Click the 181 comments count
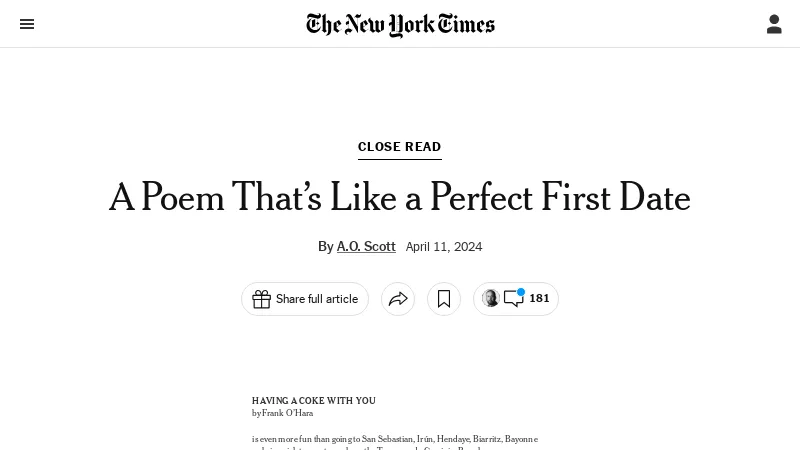Viewport: 800px width, 450px height. coord(539,298)
